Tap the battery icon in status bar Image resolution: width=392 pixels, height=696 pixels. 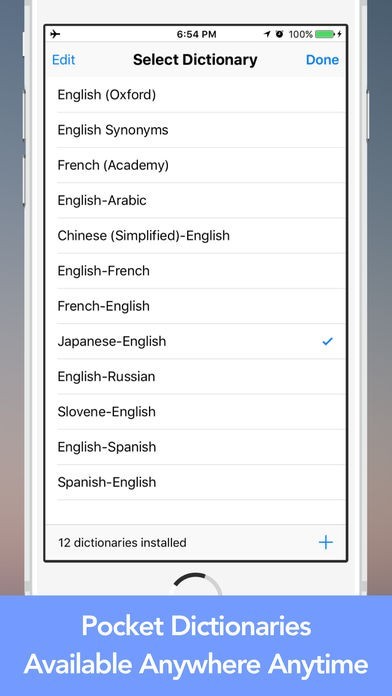[x=325, y=34]
